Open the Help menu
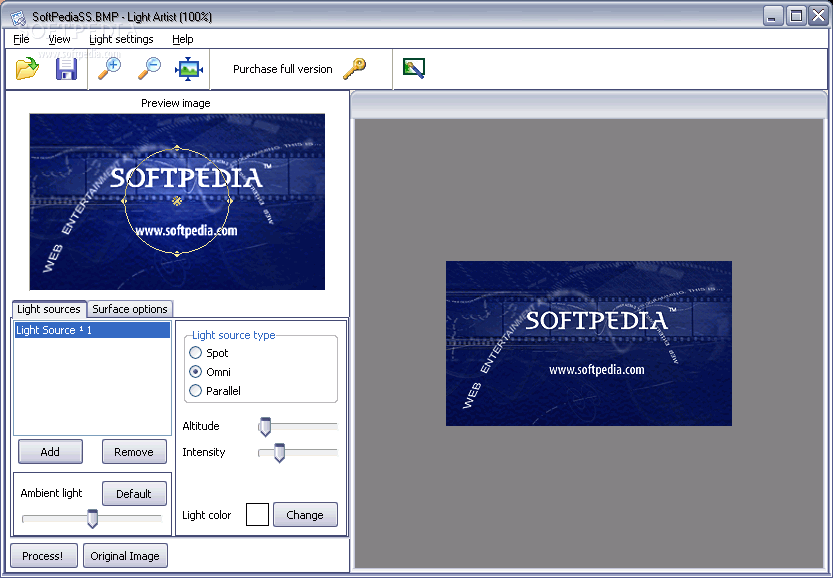This screenshot has height=578, width=833. click(x=183, y=39)
